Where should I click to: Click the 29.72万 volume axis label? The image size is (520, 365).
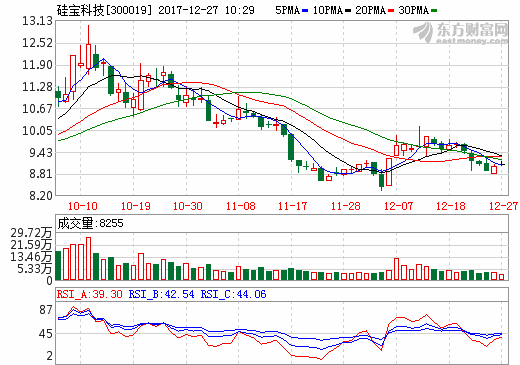click(31, 233)
